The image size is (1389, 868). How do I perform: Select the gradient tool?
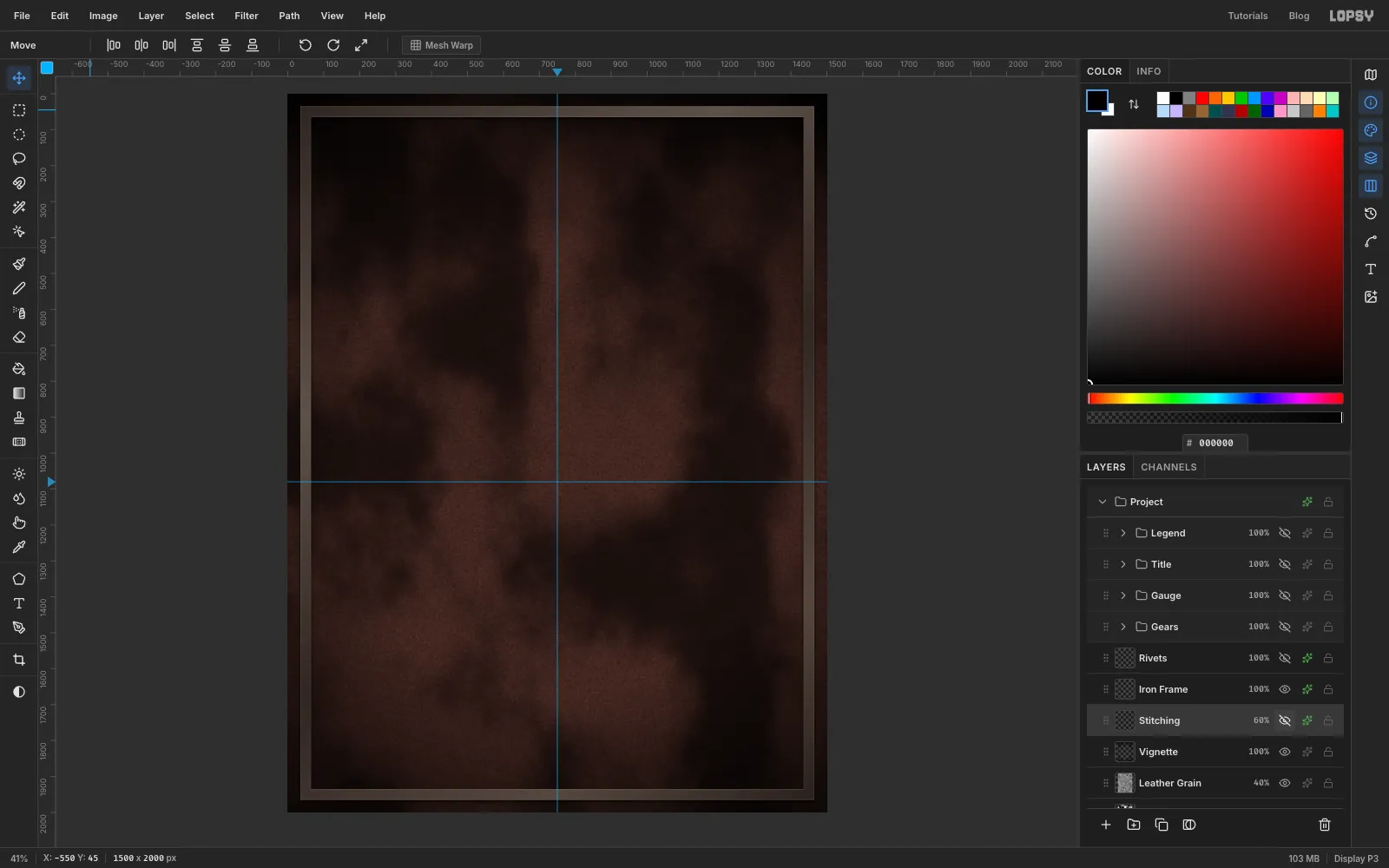19,393
